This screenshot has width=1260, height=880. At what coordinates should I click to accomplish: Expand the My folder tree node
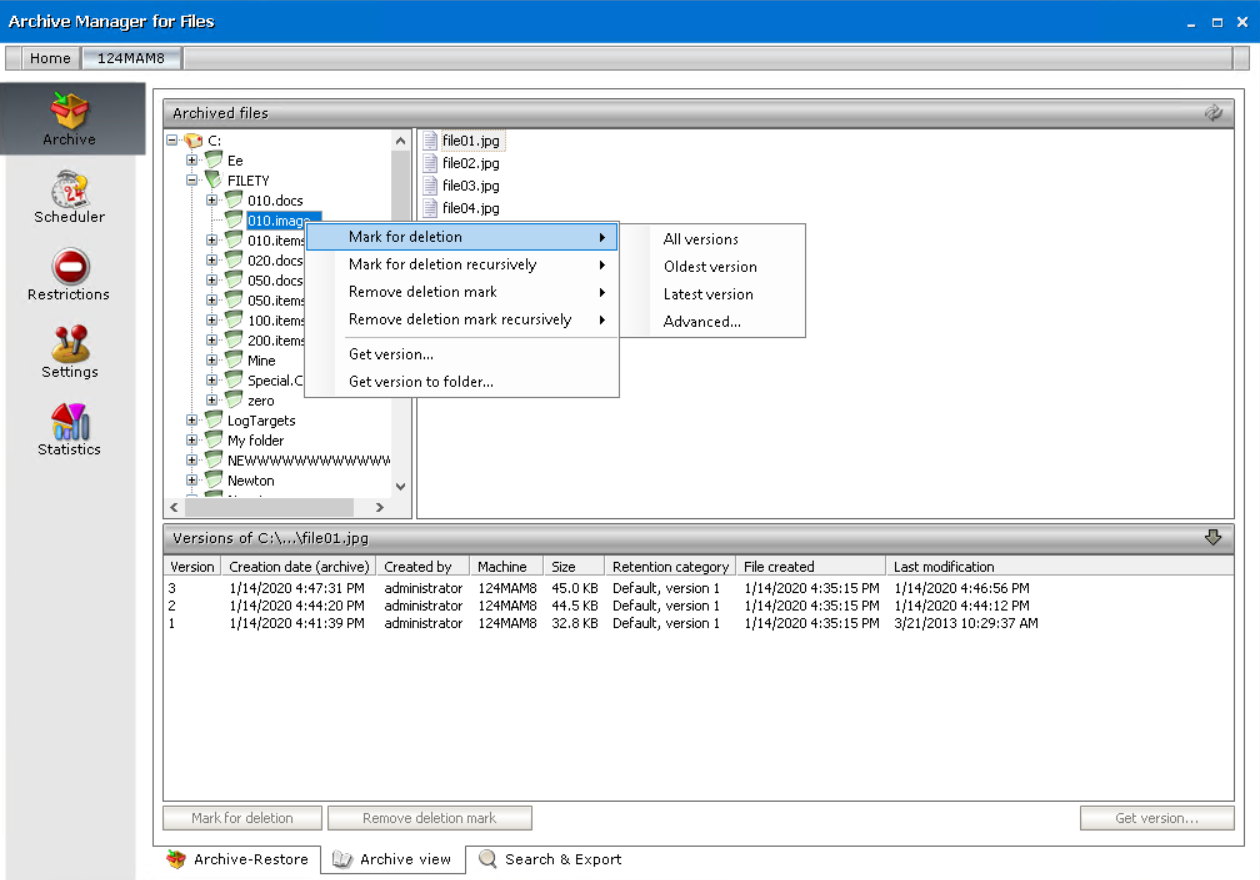191,440
